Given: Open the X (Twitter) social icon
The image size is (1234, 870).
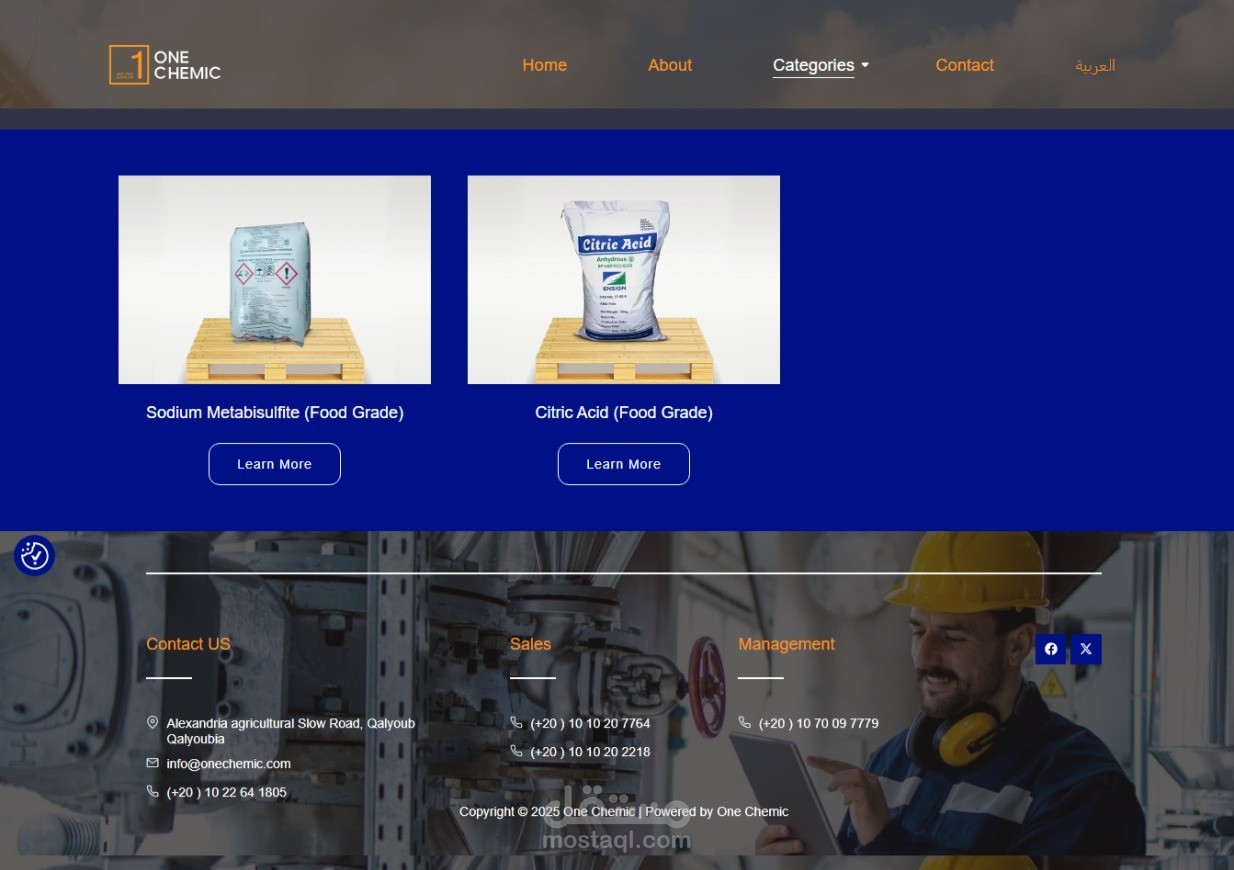Looking at the screenshot, I should [1086, 649].
